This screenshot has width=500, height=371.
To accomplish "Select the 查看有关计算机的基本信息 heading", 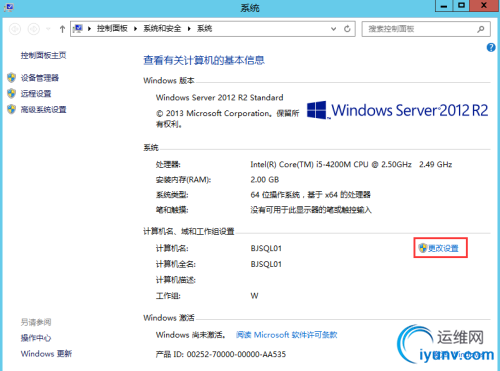I will coord(204,60).
